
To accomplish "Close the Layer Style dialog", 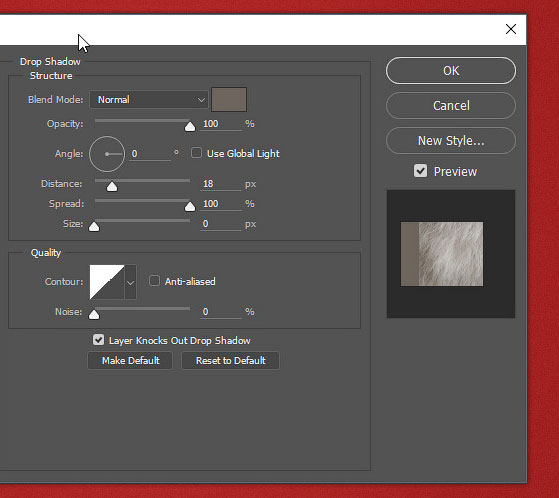I will [x=511, y=29].
